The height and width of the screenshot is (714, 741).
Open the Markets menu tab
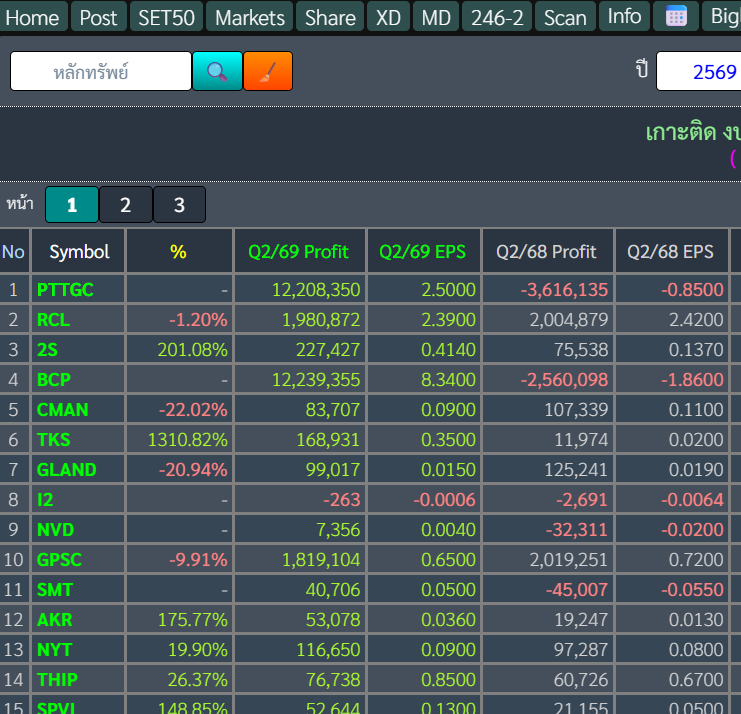250,17
